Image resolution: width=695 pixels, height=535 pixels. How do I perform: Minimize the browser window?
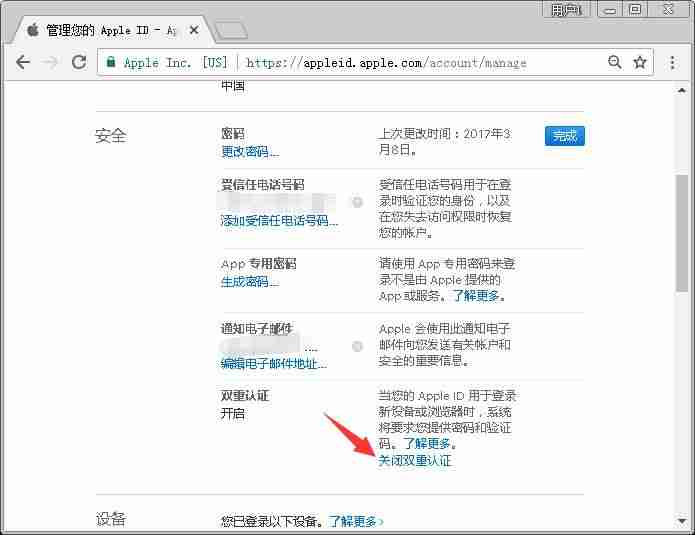tap(610, 9)
